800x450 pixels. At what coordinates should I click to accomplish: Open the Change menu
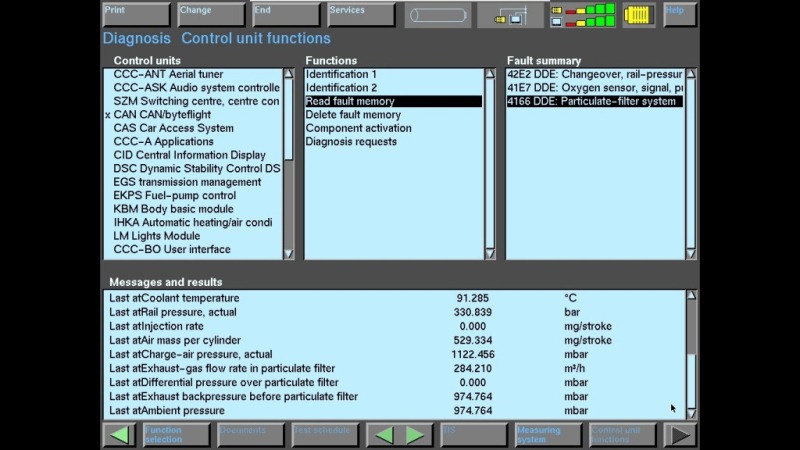point(211,14)
